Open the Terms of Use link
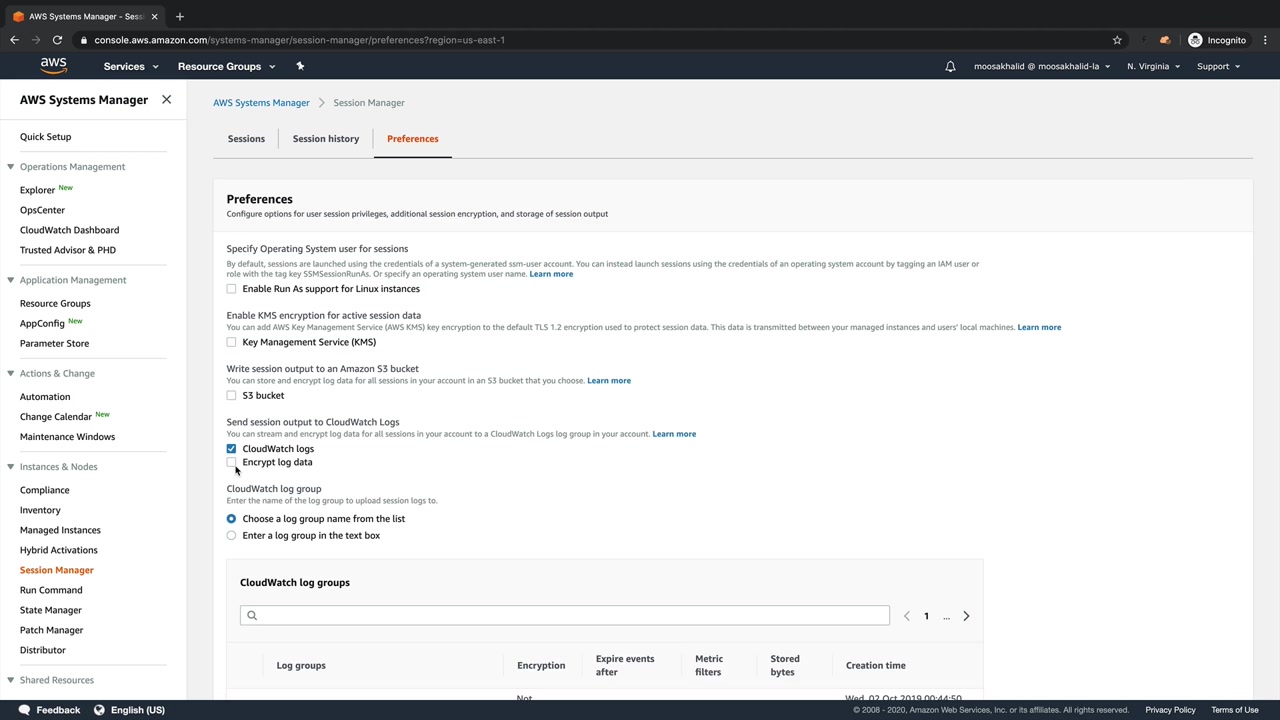 pyautogui.click(x=1235, y=710)
